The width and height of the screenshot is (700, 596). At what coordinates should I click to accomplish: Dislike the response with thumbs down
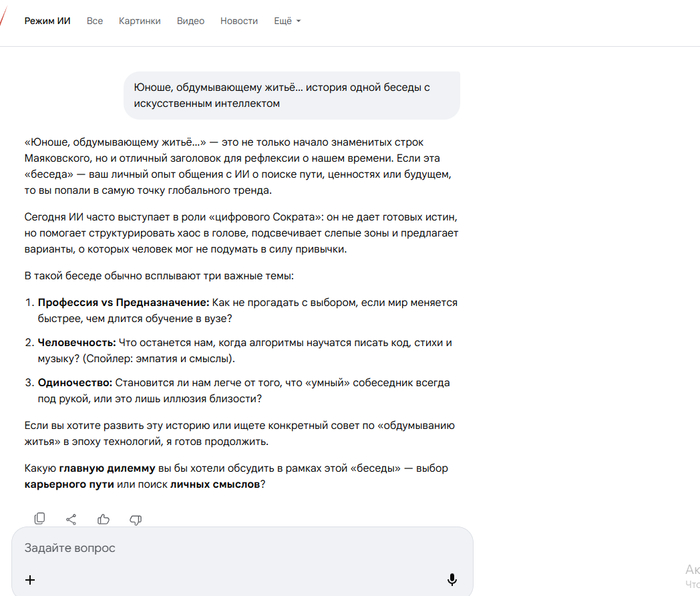[x=136, y=519]
